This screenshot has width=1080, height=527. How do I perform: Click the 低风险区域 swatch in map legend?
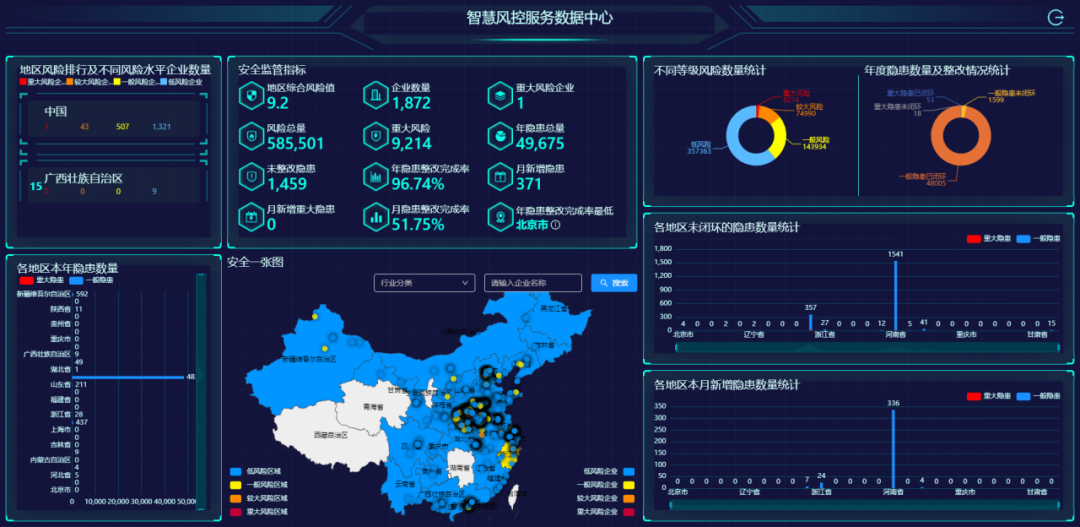[x=236, y=472]
